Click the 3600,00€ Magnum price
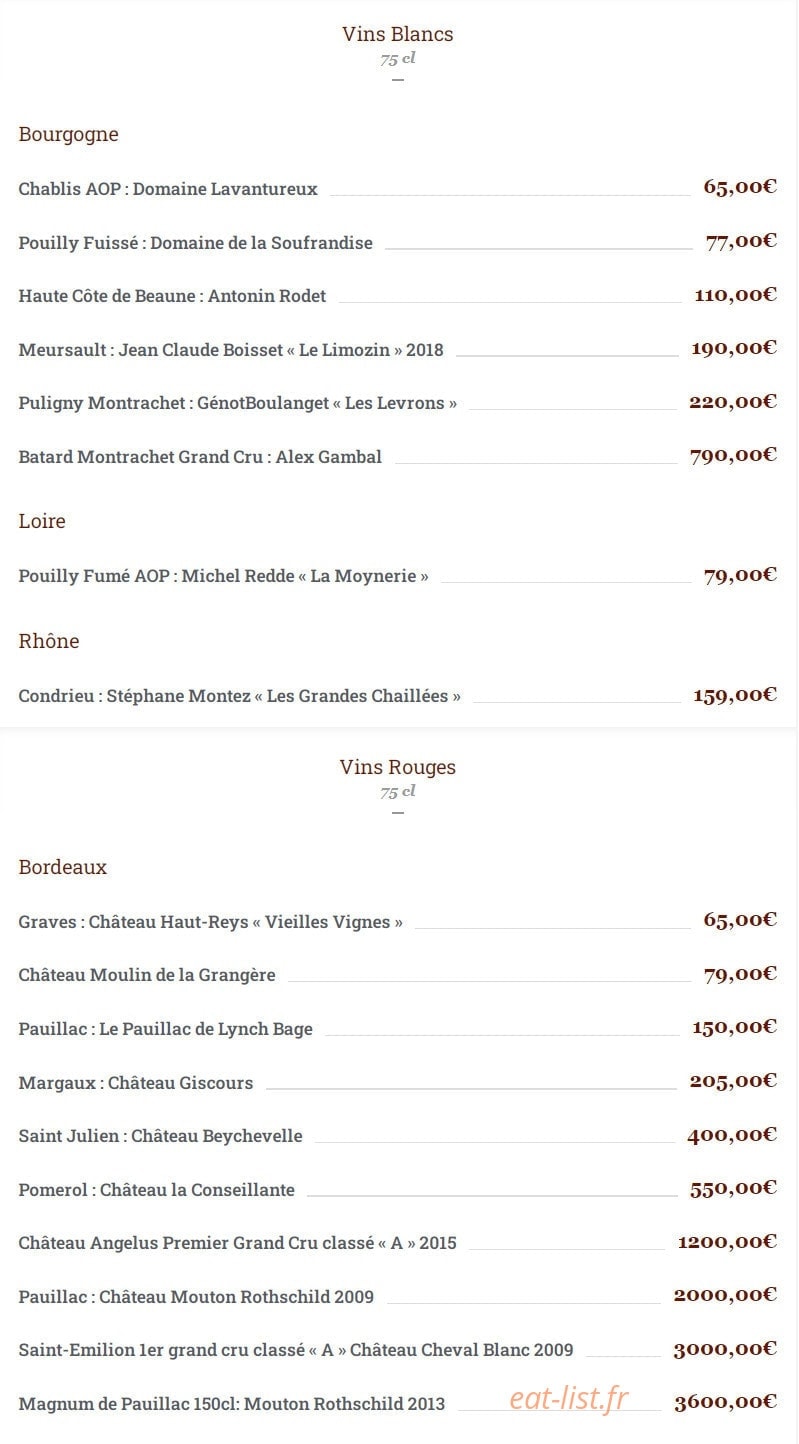Image resolution: width=799 pixels, height=1444 pixels. 725,1403
